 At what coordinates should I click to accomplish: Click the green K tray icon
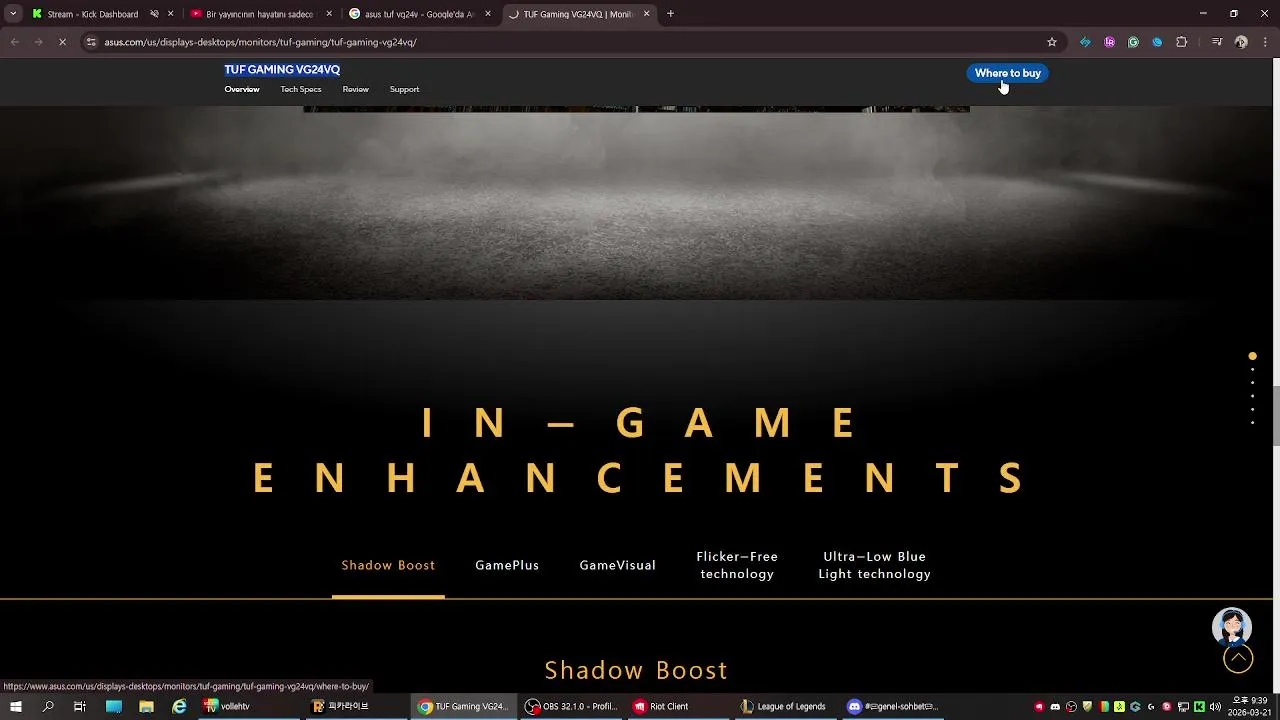1199,707
